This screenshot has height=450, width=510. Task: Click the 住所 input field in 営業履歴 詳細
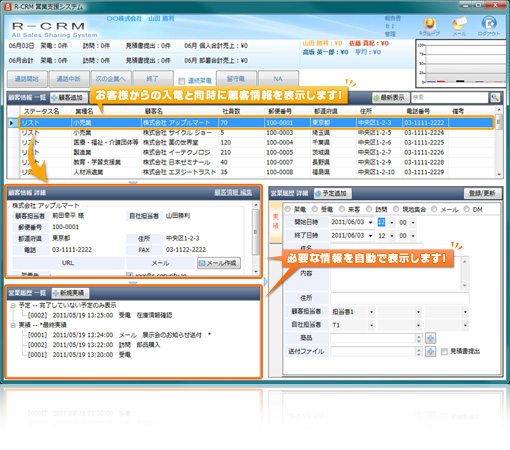coord(400,298)
